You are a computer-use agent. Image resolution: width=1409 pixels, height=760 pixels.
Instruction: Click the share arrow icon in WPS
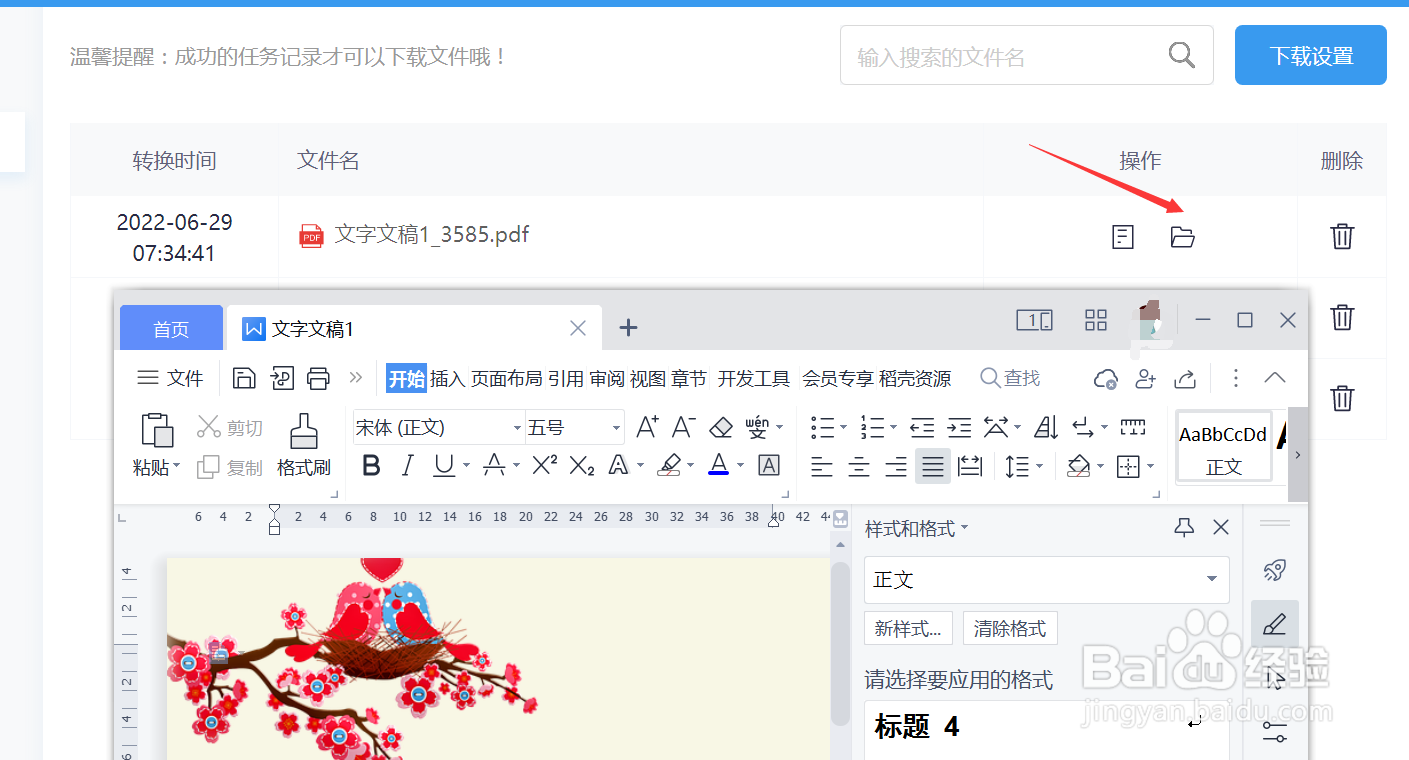[1184, 378]
